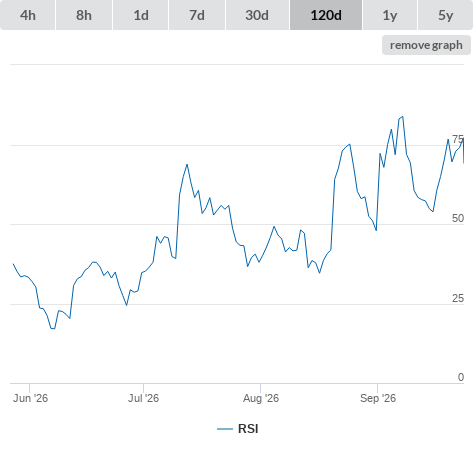This screenshot has height=455, width=474.
Task: Select the 4h time range tab
Action: tap(28, 15)
